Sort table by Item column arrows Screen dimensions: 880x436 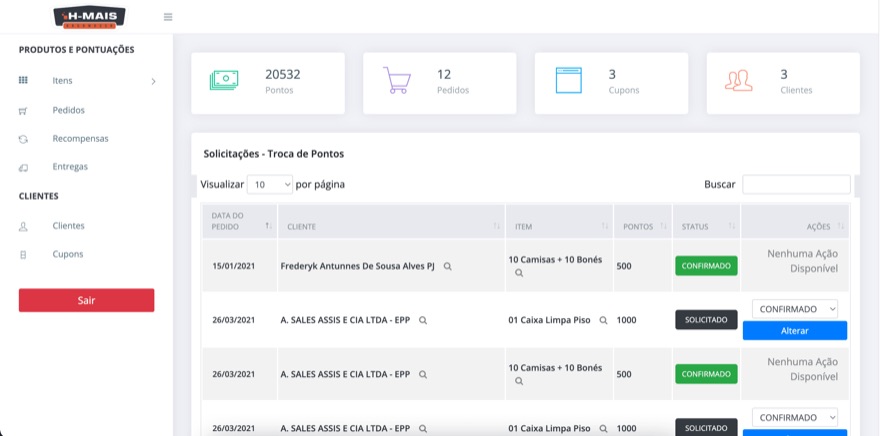[x=605, y=226]
